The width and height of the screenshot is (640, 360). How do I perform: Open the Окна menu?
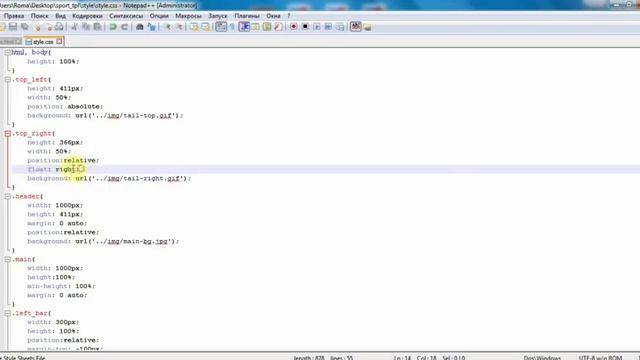(273, 16)
